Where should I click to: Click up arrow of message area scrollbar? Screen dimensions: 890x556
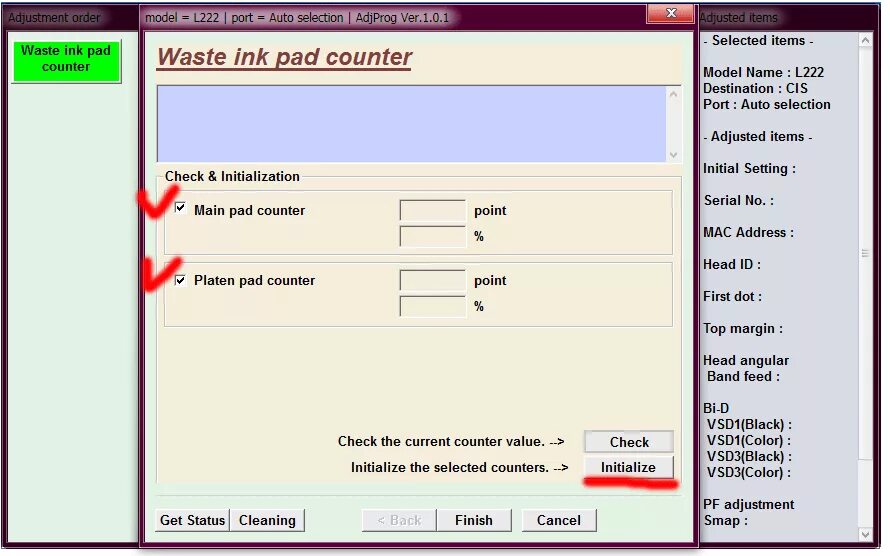pos(673,94)
